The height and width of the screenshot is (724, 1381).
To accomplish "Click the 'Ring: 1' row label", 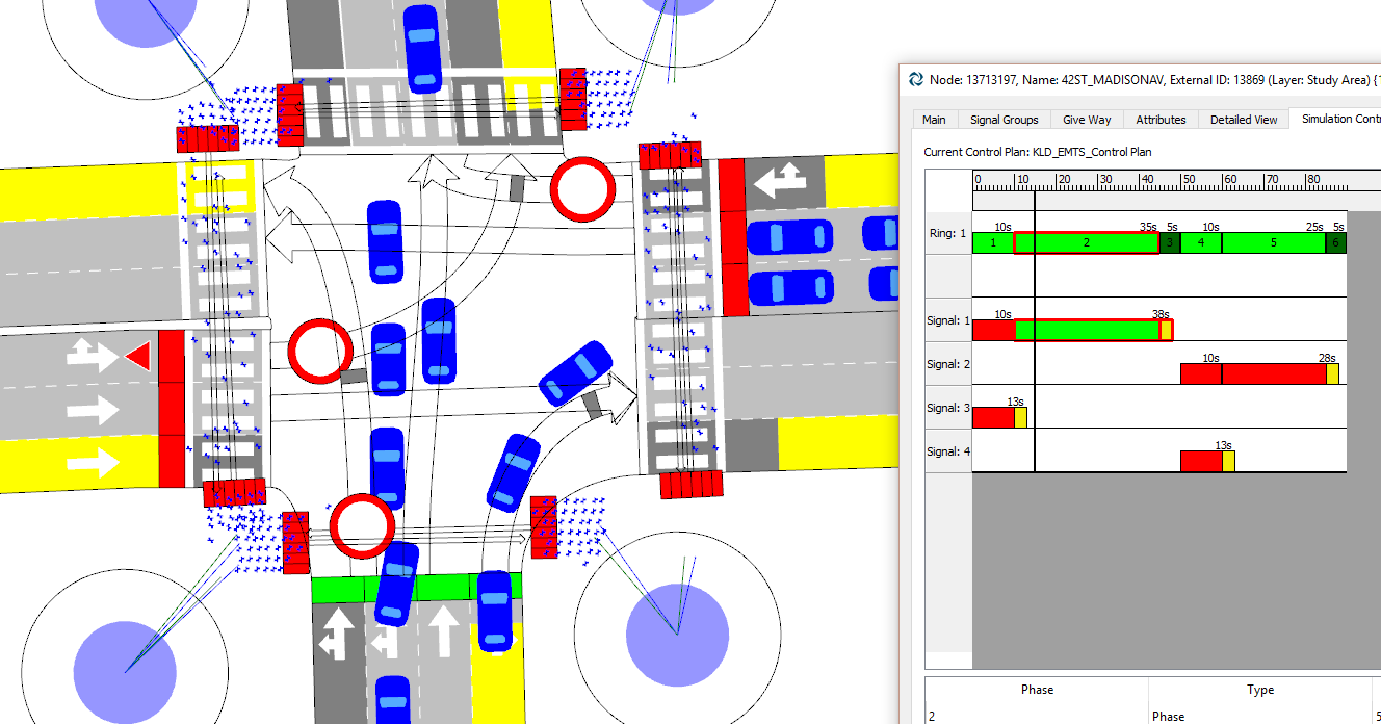I will tap(948, 233).
